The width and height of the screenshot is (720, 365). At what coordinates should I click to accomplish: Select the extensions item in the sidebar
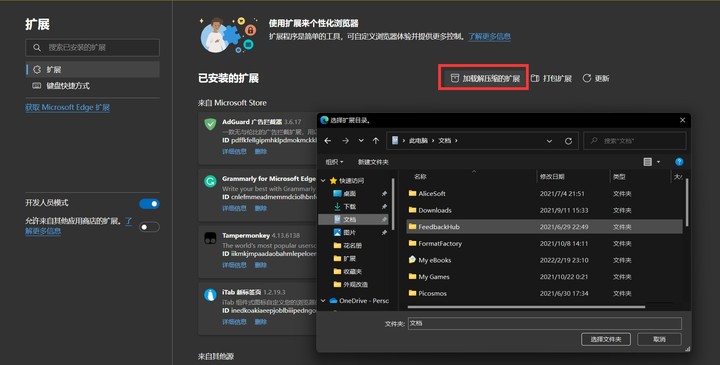point(92,69)
